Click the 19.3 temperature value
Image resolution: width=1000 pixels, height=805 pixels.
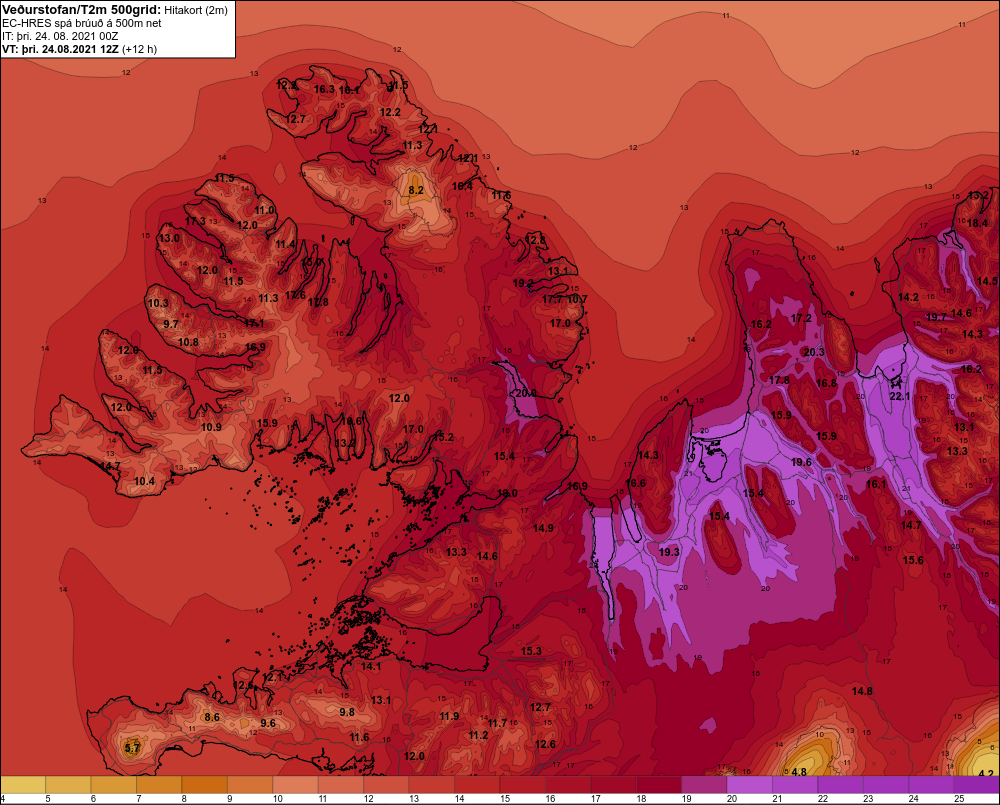click(x=668, y=552)
